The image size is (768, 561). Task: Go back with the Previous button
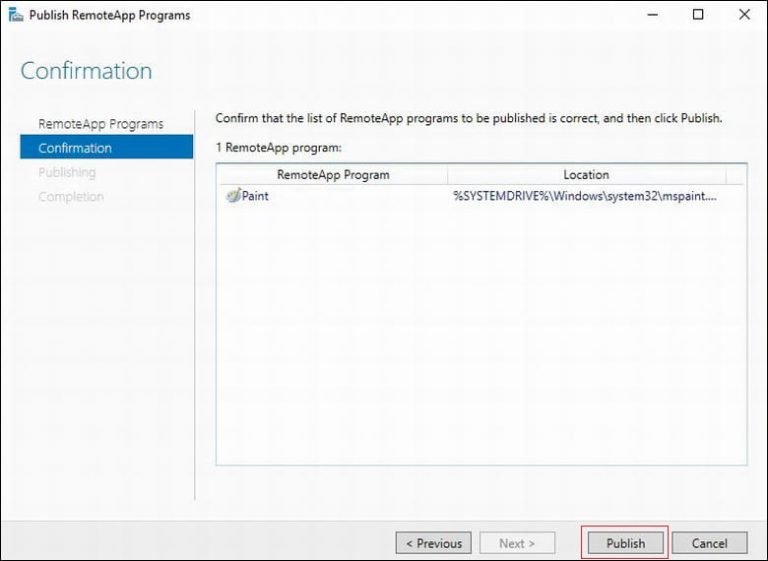(x=434, y=543)
